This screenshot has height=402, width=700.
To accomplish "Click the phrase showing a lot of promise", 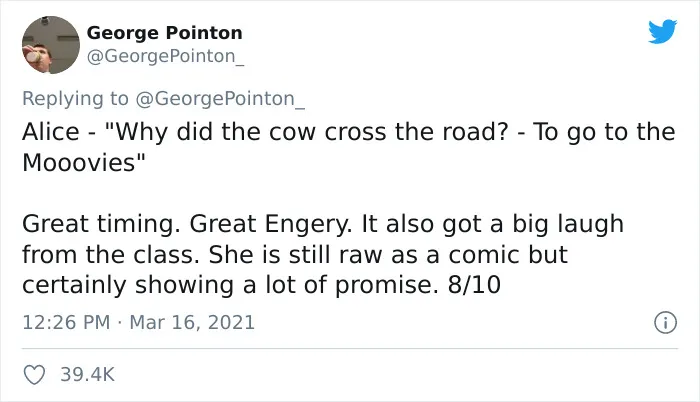I will click(287, 285).
